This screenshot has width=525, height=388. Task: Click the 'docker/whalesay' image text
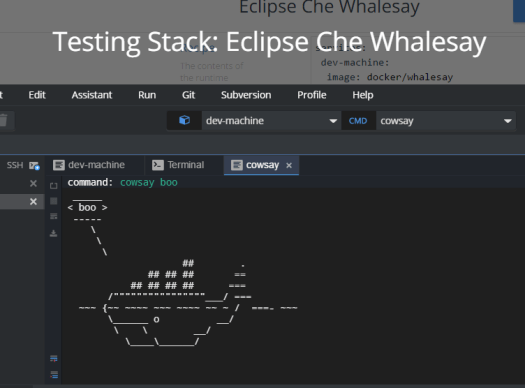click(410, 77)
